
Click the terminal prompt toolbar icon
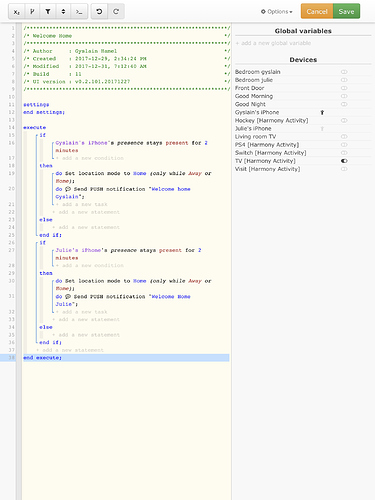(x=79, y=12)
